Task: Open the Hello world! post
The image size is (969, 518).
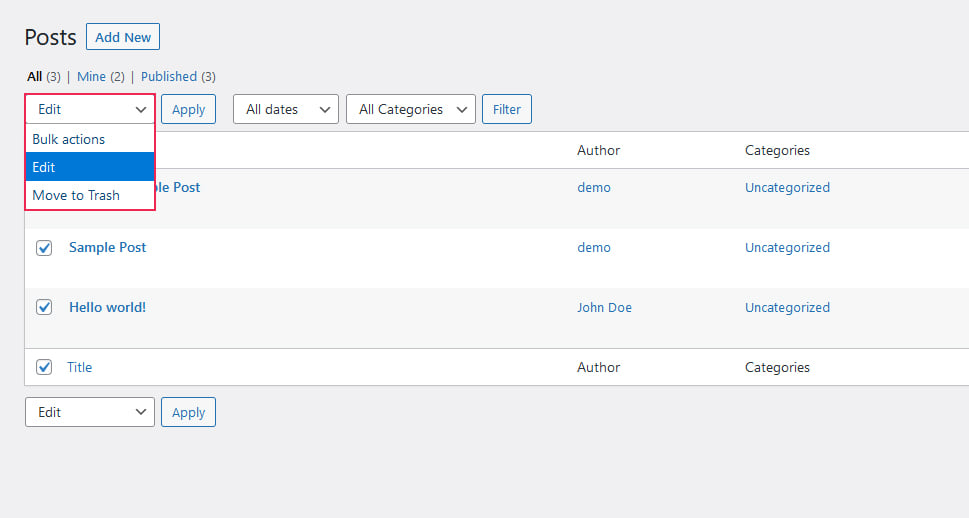Action: (108, 307)
